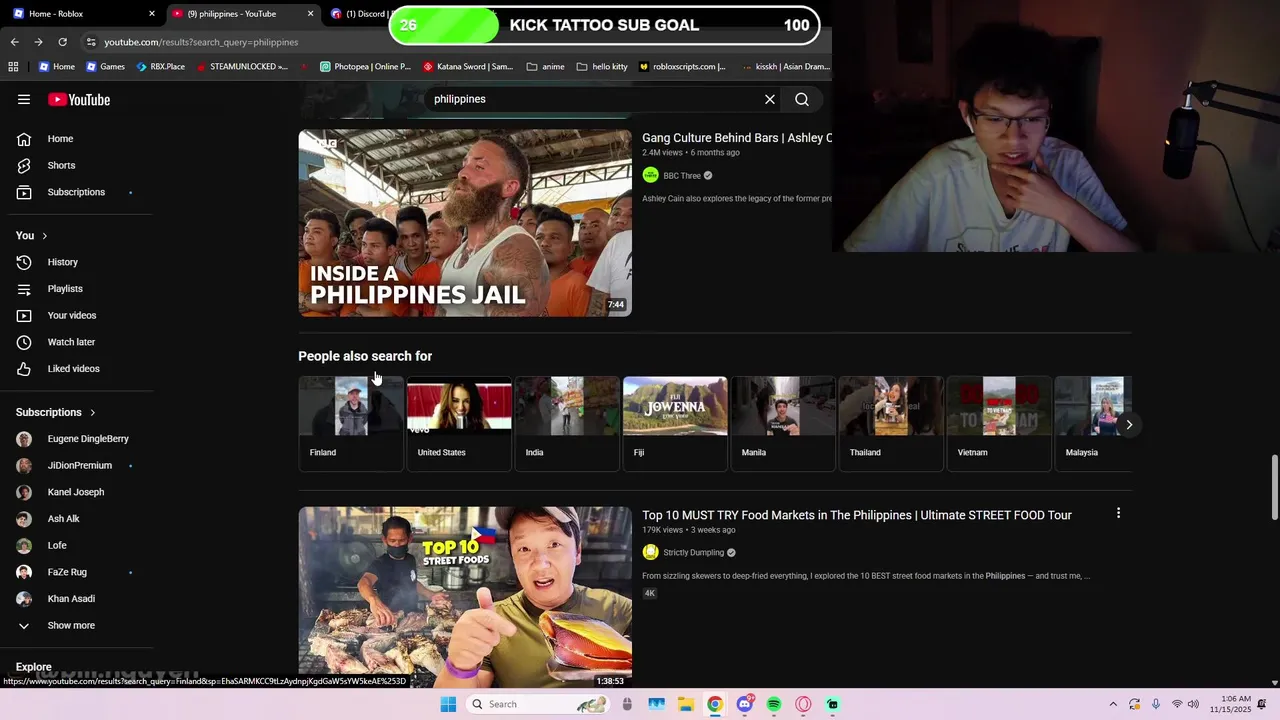This screenshot has width=1280, height=720.
Task: Open the Windows Start menu
Action: tap(449, 704)
